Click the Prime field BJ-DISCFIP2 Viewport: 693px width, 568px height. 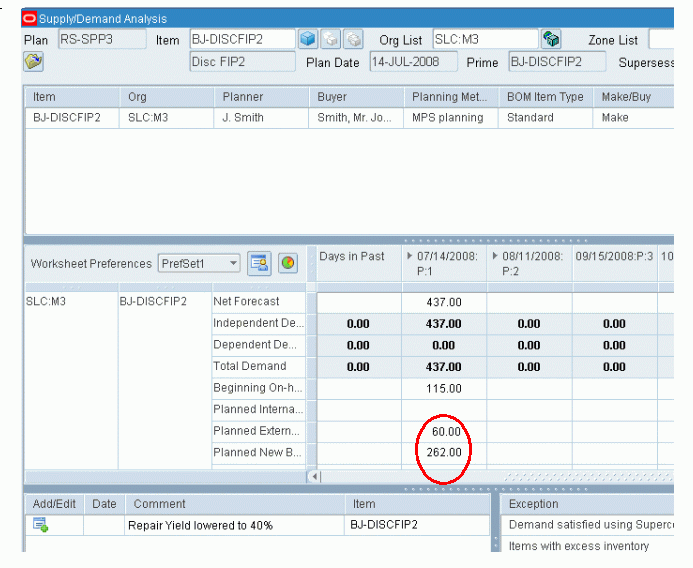[x=557, y=61]
